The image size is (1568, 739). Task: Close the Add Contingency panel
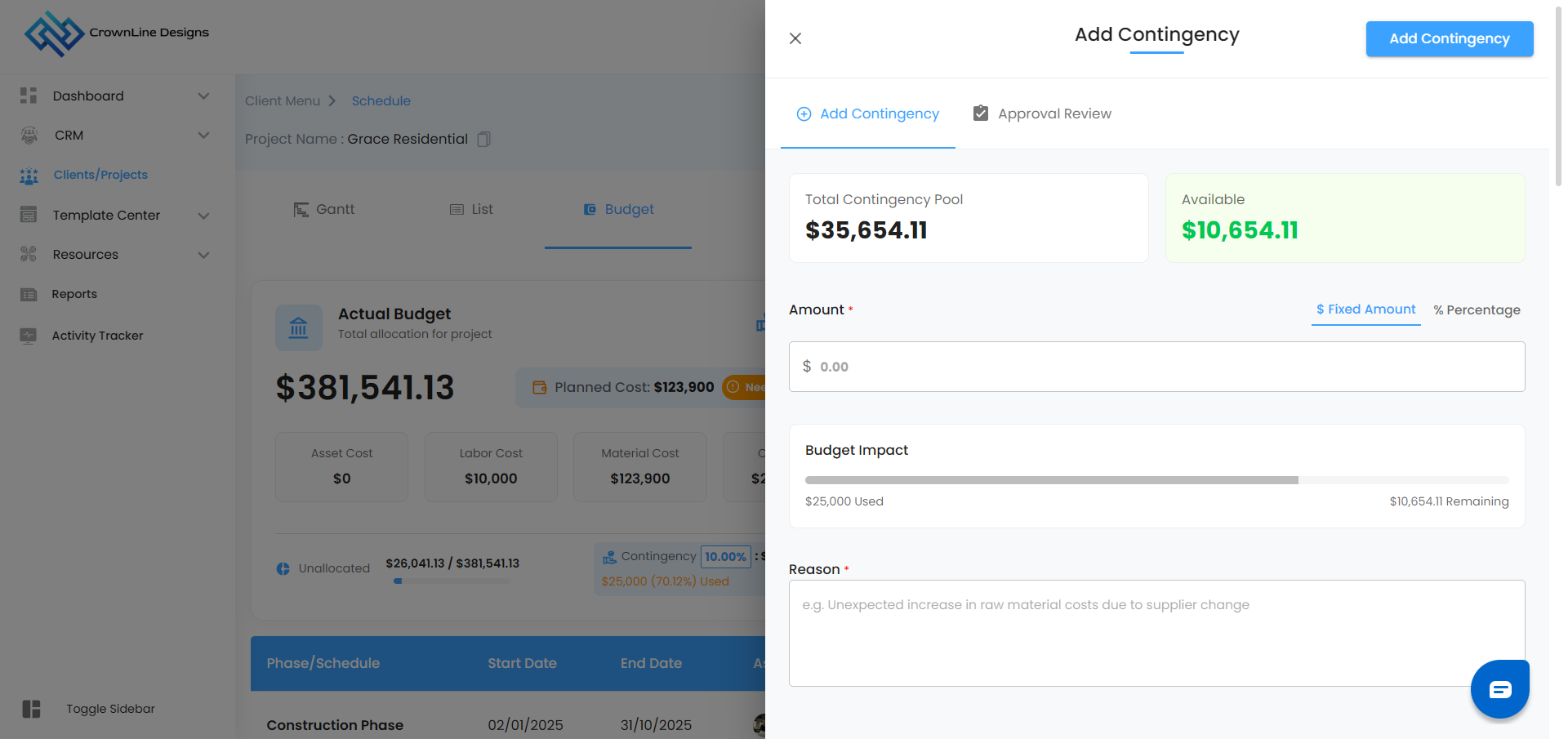(795, 38)
